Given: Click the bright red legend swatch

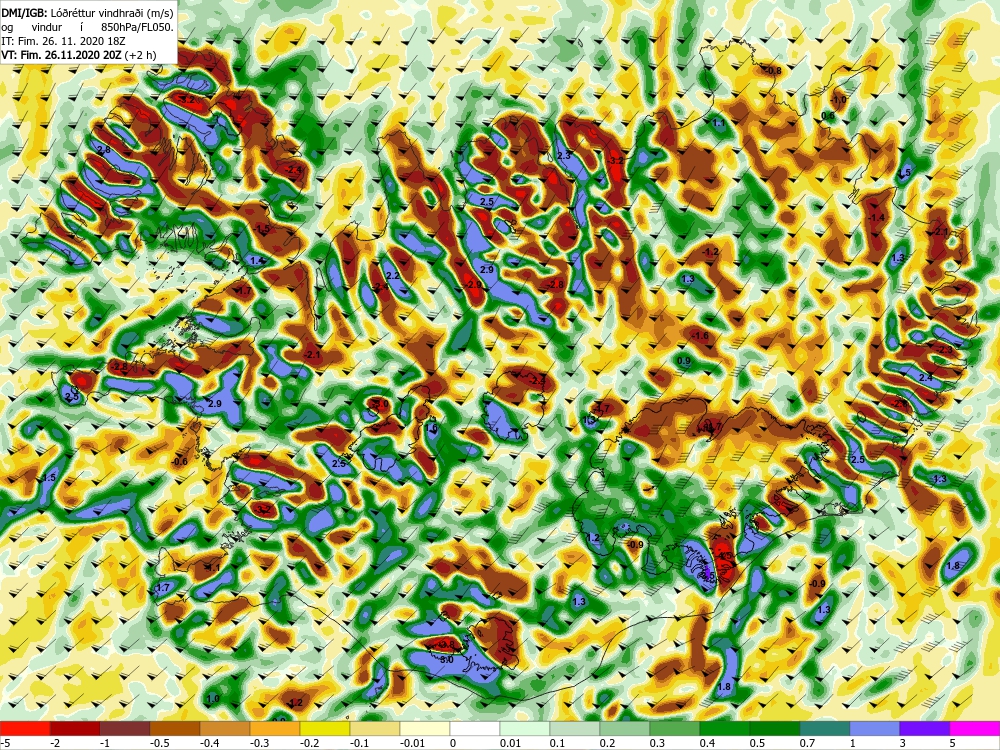Looking at the screenshot, I should pyautogui.click(x=25, y=729).
